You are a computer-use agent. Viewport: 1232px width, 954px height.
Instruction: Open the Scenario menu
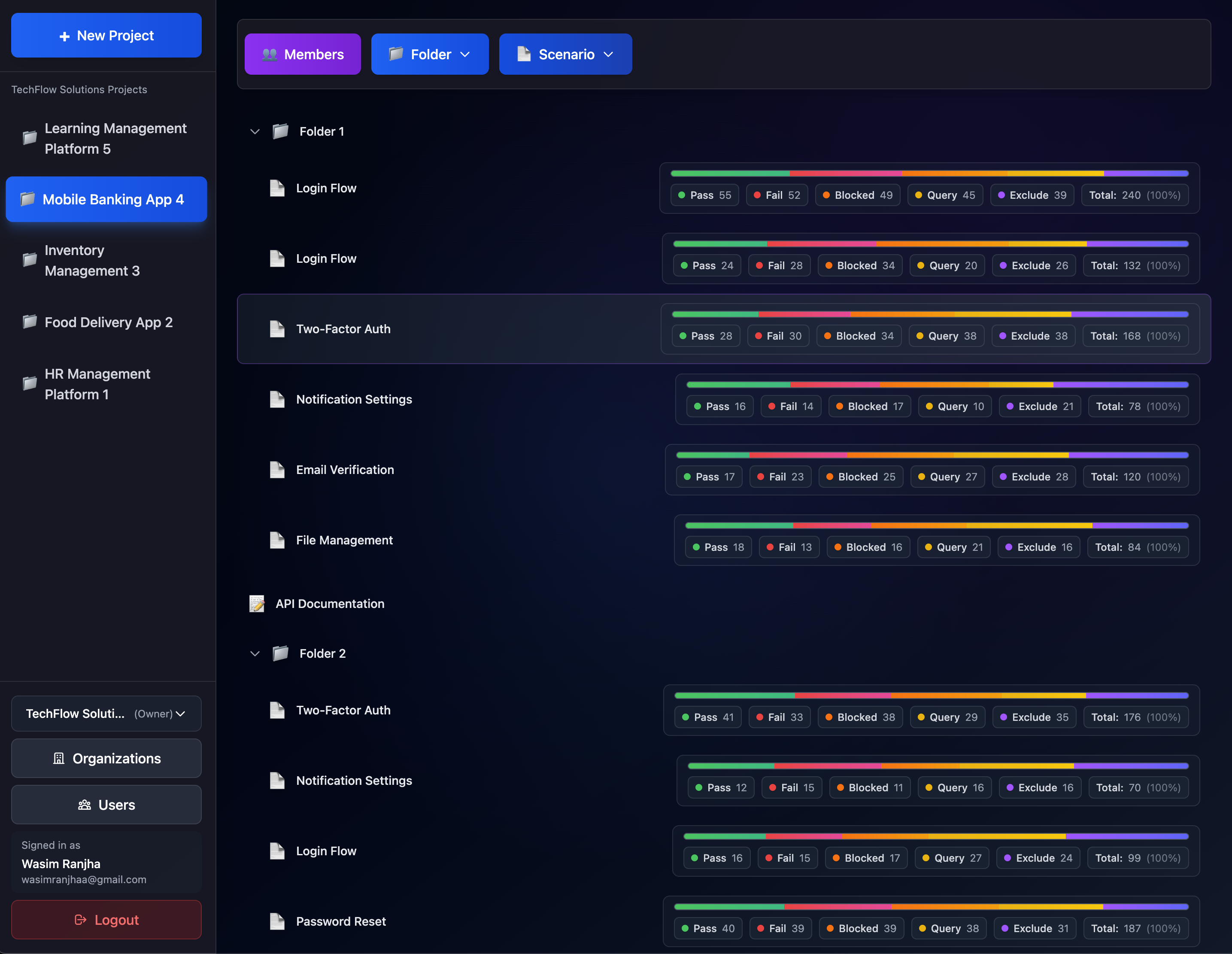tap(564, 54)
